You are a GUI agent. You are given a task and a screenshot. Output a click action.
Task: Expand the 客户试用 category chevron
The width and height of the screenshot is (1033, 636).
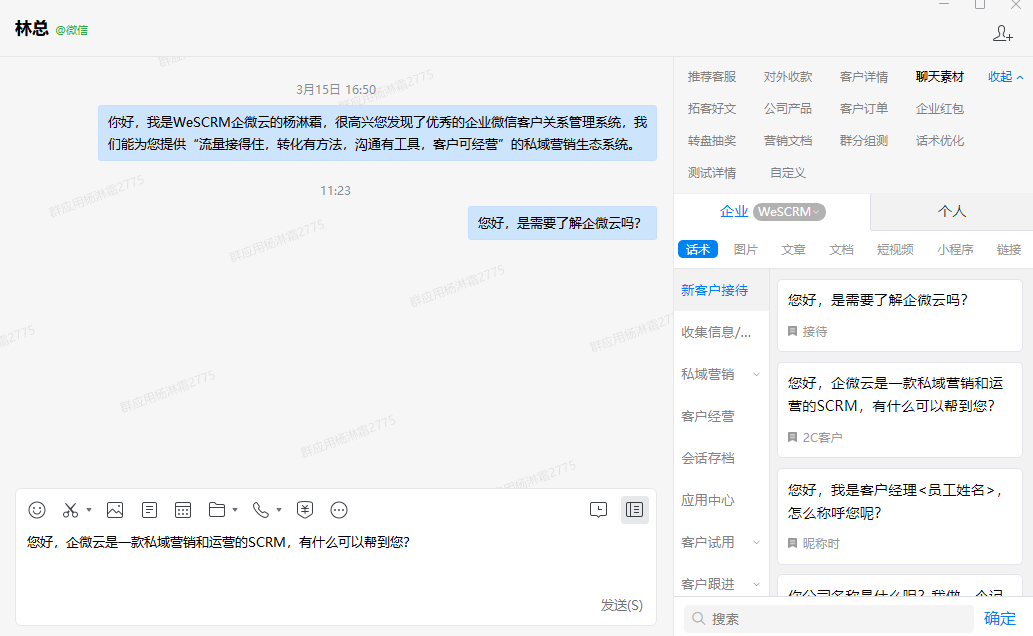[x=756, y=542]
